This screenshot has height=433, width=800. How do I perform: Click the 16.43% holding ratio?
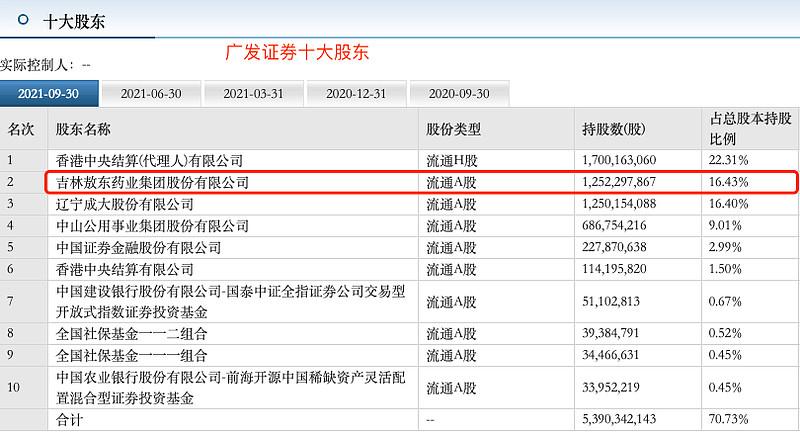pos(729,182)
